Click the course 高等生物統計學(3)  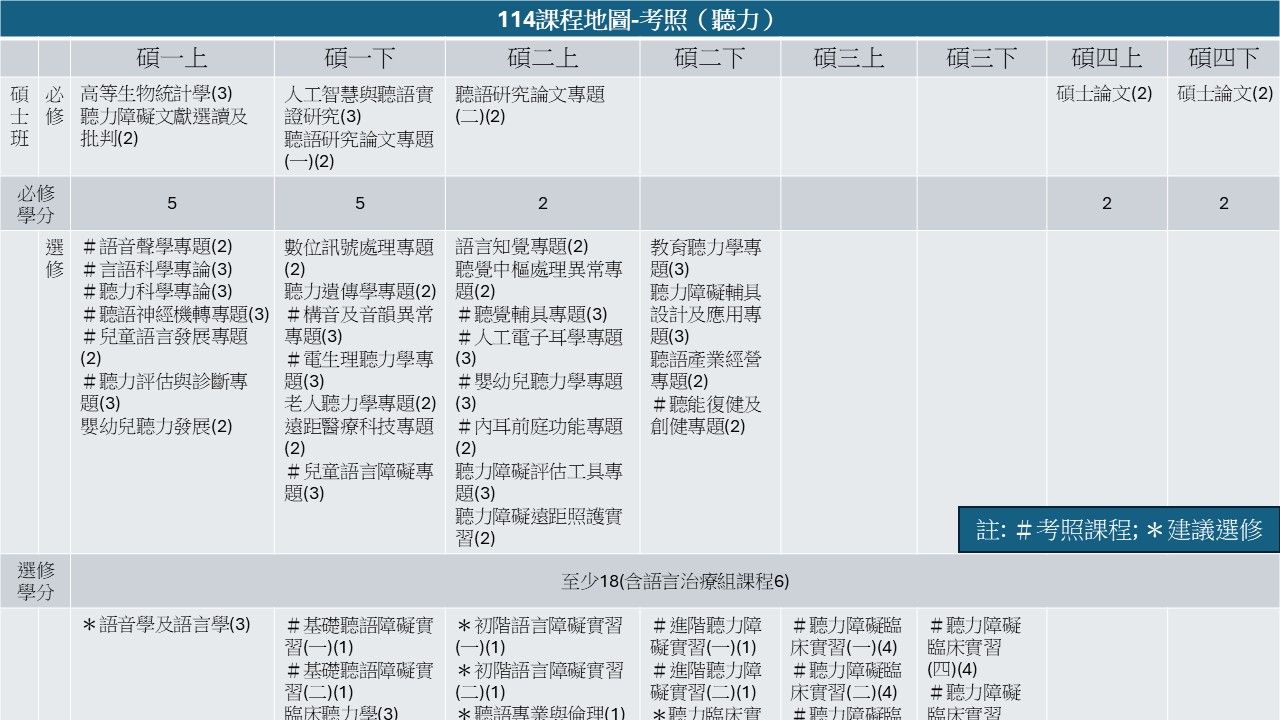[156, 94]
